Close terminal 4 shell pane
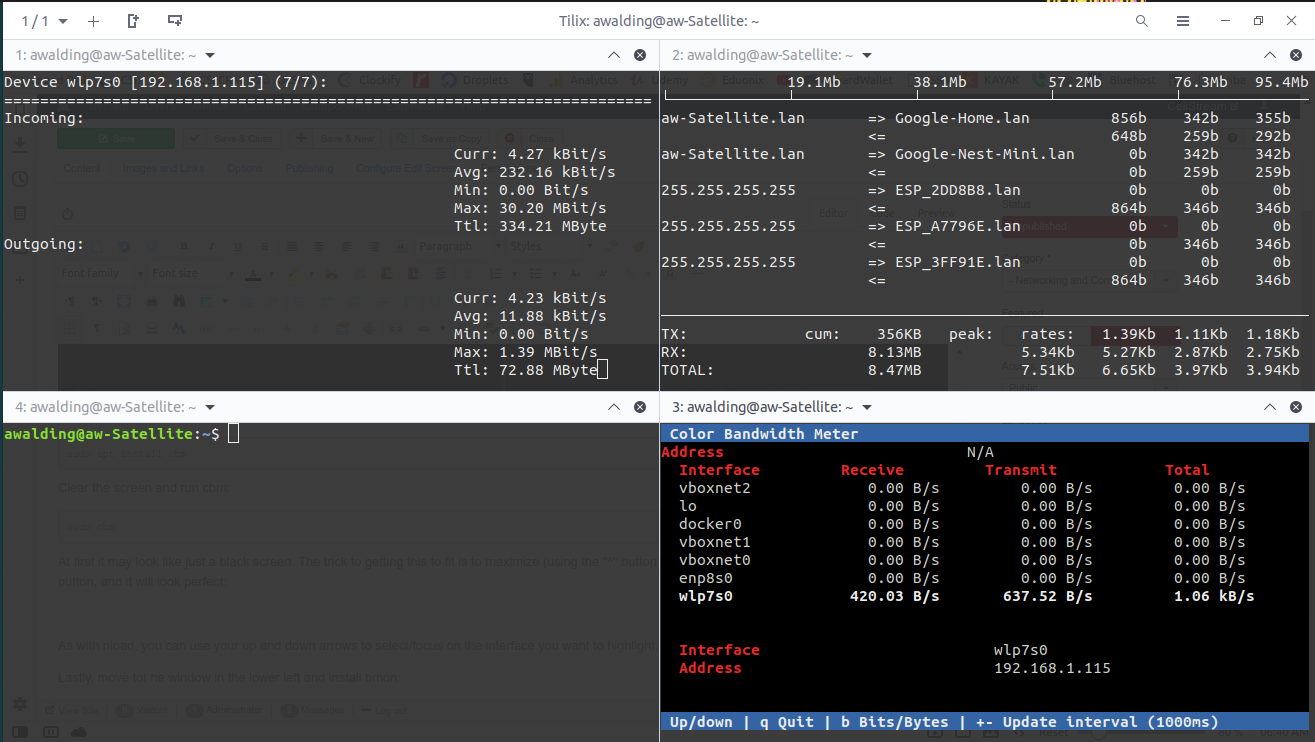 coord(640,408)
